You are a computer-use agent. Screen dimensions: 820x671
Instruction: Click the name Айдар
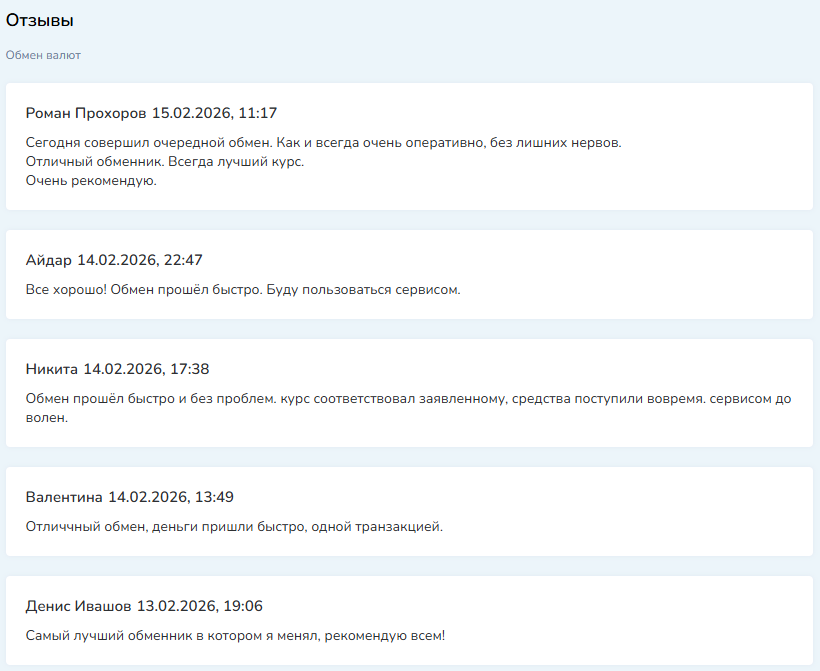coord(48,259)
